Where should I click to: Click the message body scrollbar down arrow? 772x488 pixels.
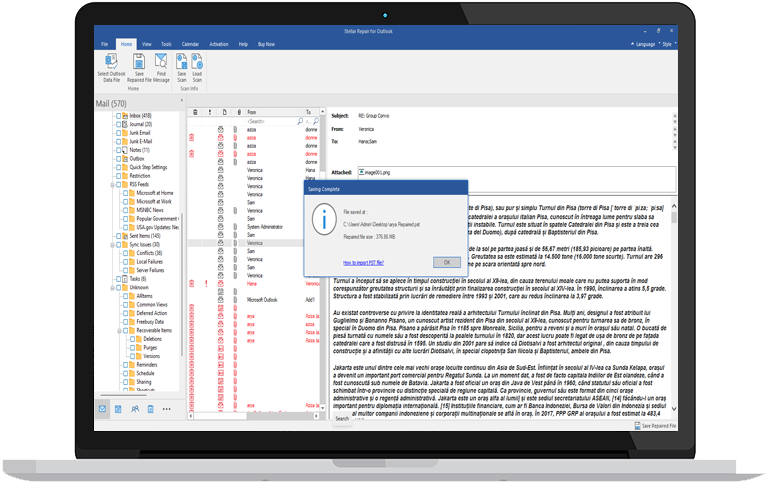point(674,409)
